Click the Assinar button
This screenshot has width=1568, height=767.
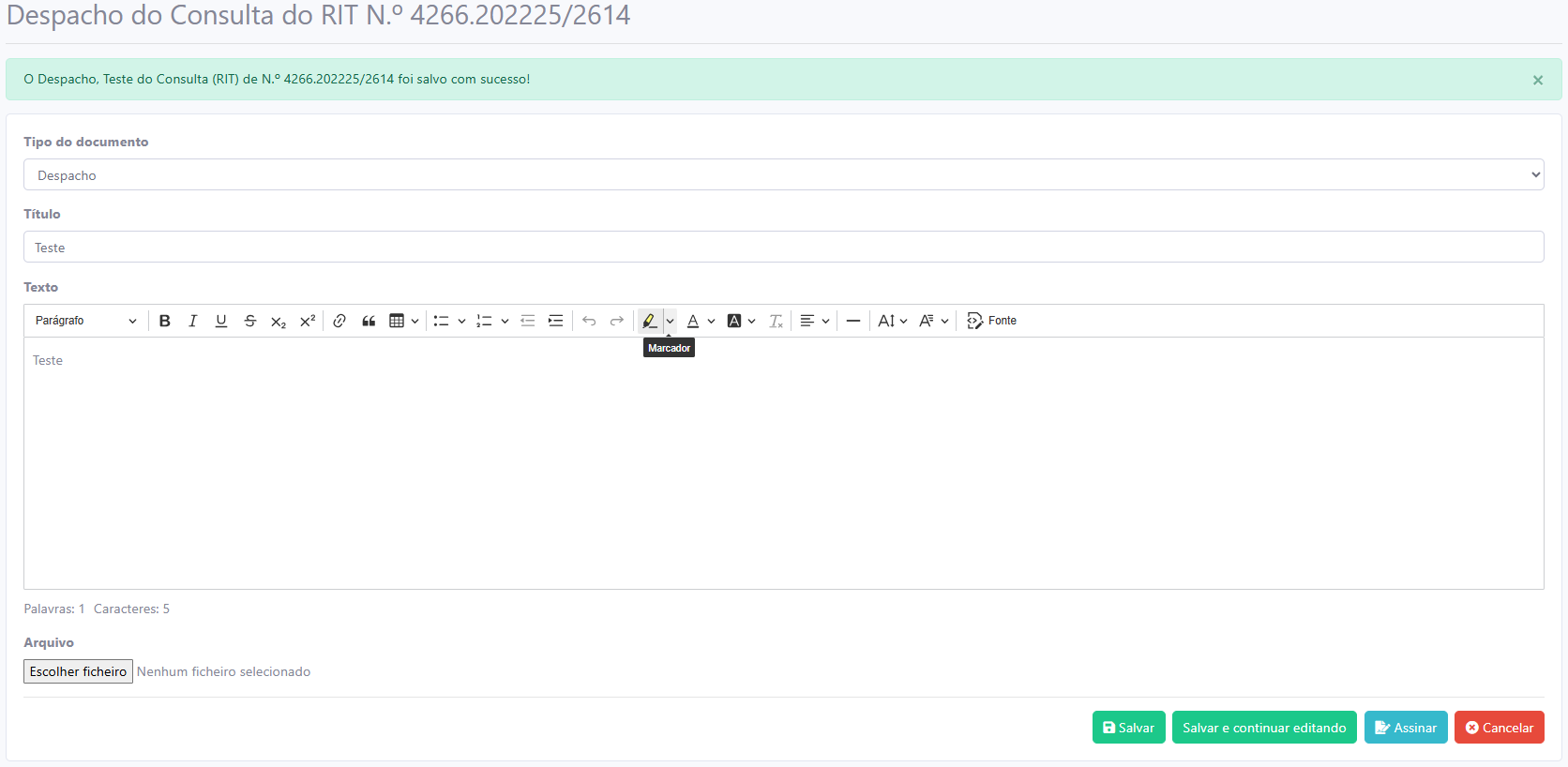point(1405,728)
